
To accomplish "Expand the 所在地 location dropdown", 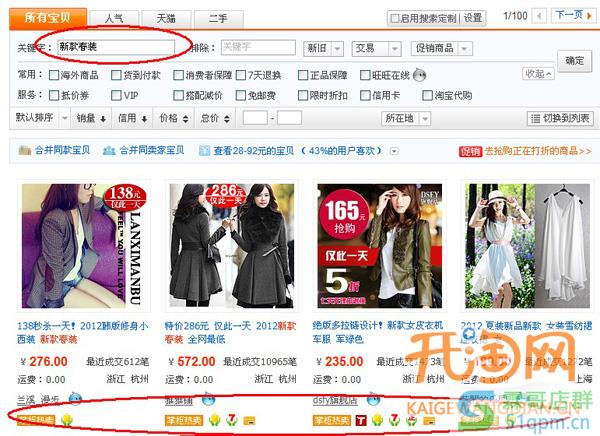I will (406, 119).
